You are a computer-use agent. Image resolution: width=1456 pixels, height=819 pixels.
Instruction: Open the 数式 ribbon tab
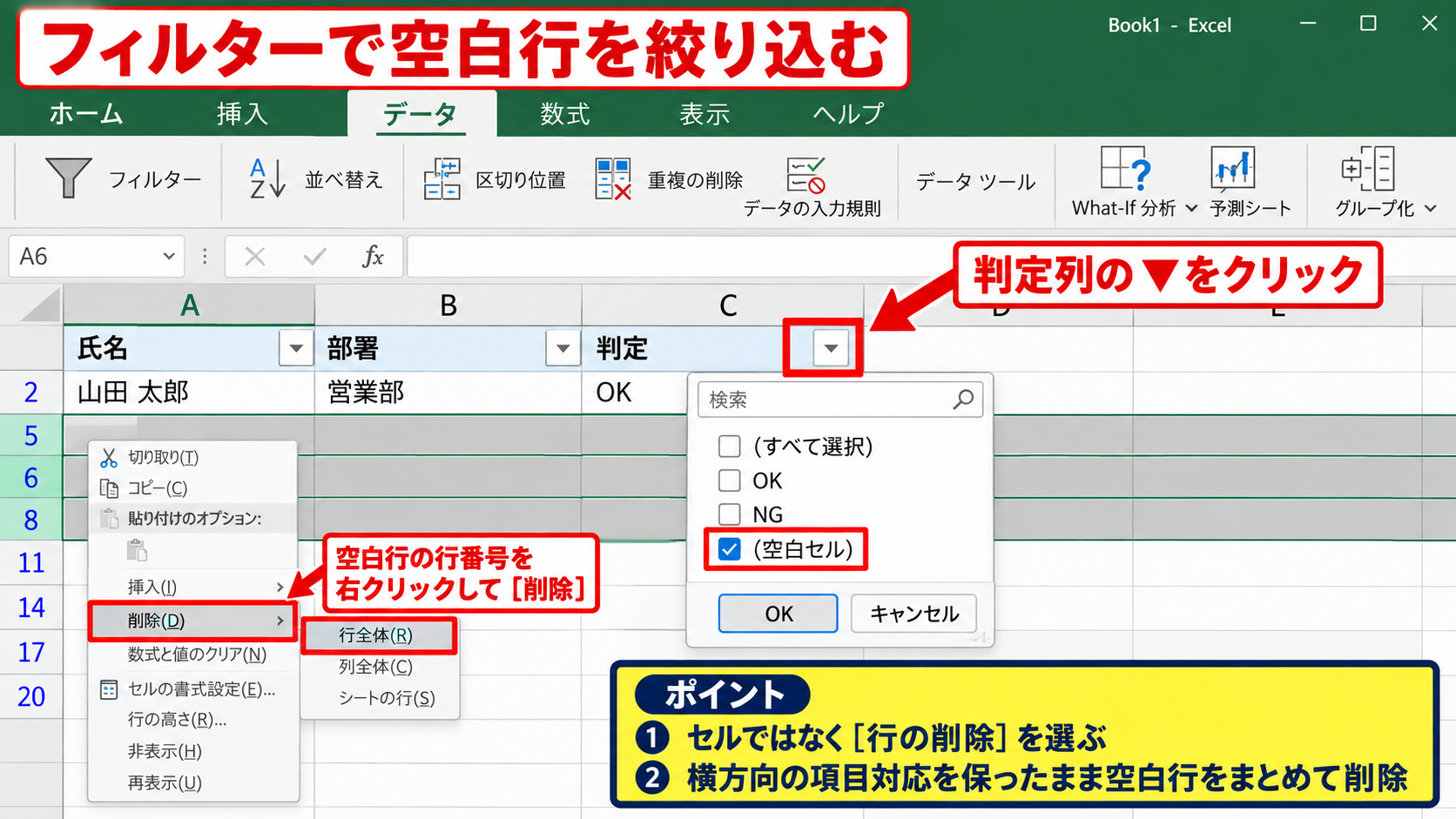tap(565, 113)
